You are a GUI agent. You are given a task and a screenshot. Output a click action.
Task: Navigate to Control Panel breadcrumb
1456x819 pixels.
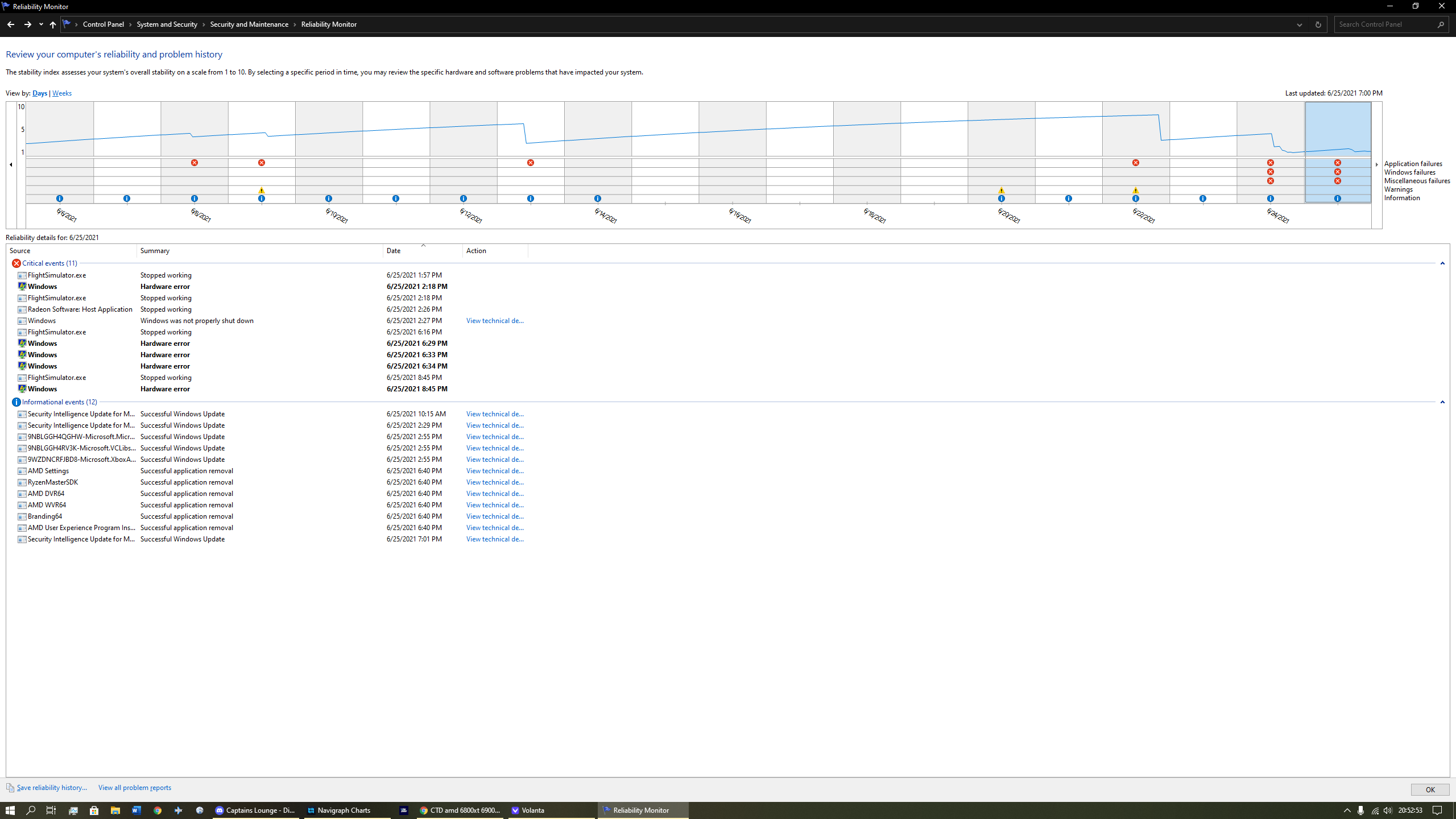point(104,24)
